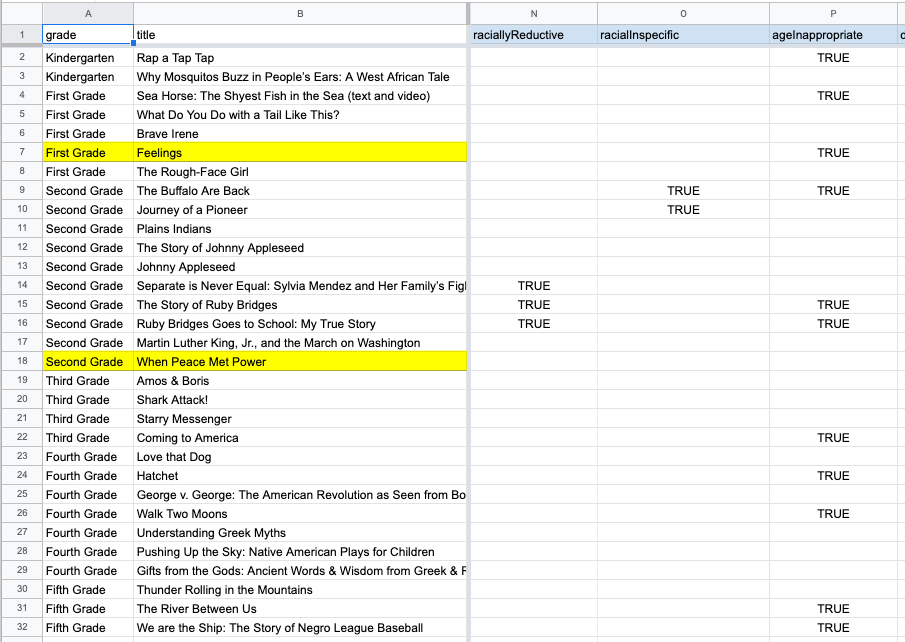Click the 'title' header cell
The height and width of the screenshot is (642, 905).
(x=300, y=35)
